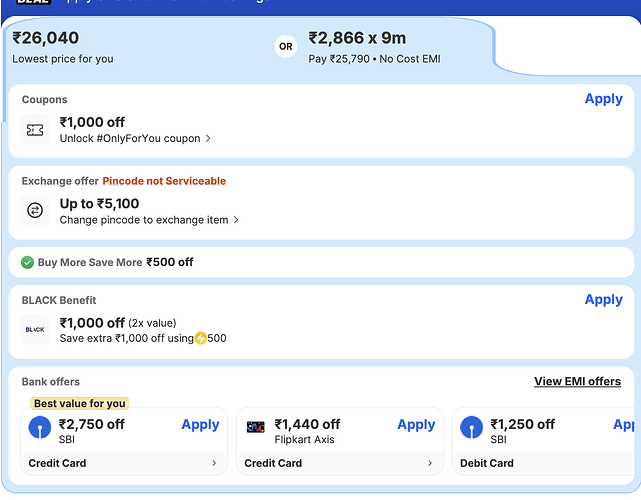Expand the SBI Credit Card offer details arrow
Screen dimensions: 641x500
pyautogui.click(x=214, y=464)
